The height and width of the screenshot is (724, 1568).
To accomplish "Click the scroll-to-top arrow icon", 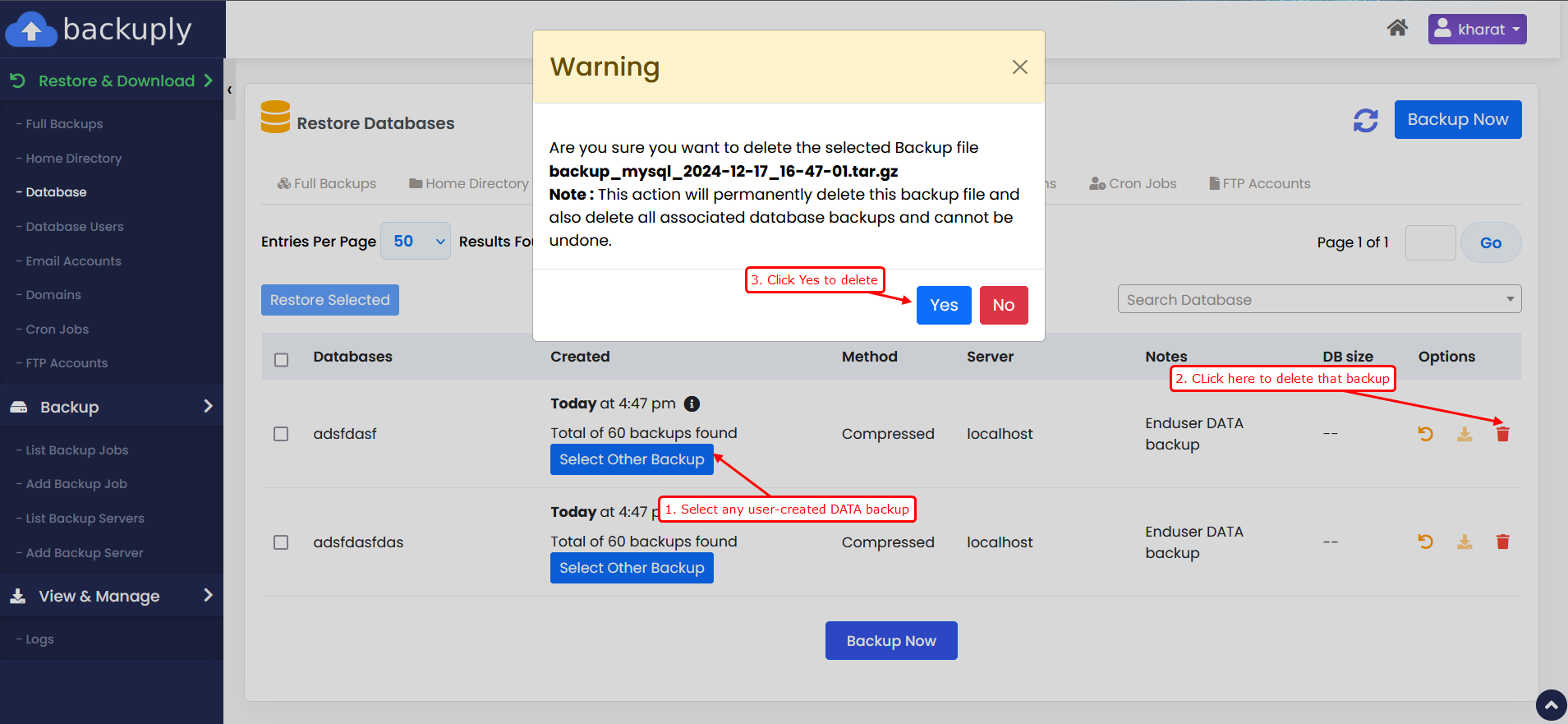I will [1551, 705].
